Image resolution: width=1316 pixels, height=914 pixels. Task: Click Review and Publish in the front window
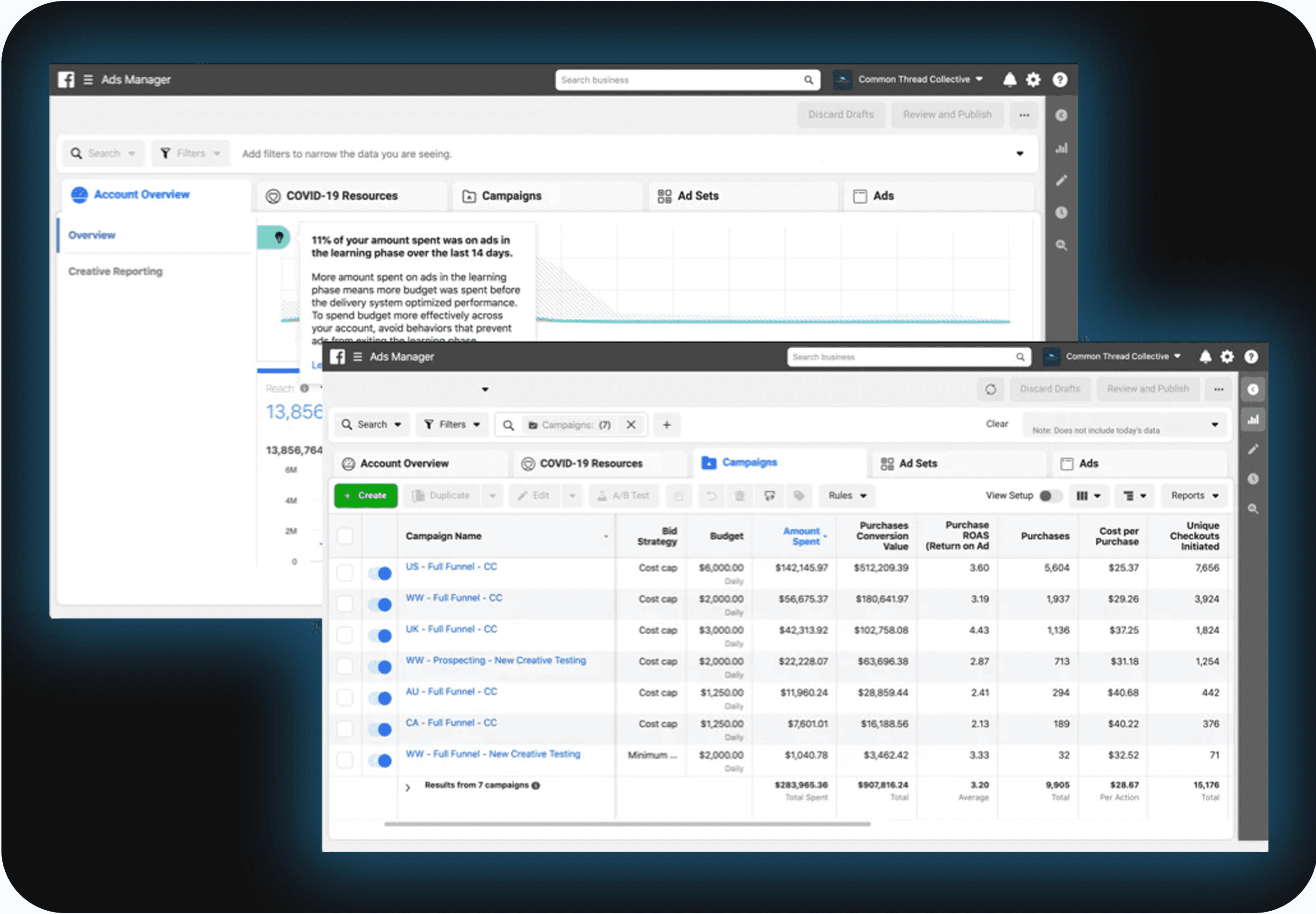tap(1148, 389)
